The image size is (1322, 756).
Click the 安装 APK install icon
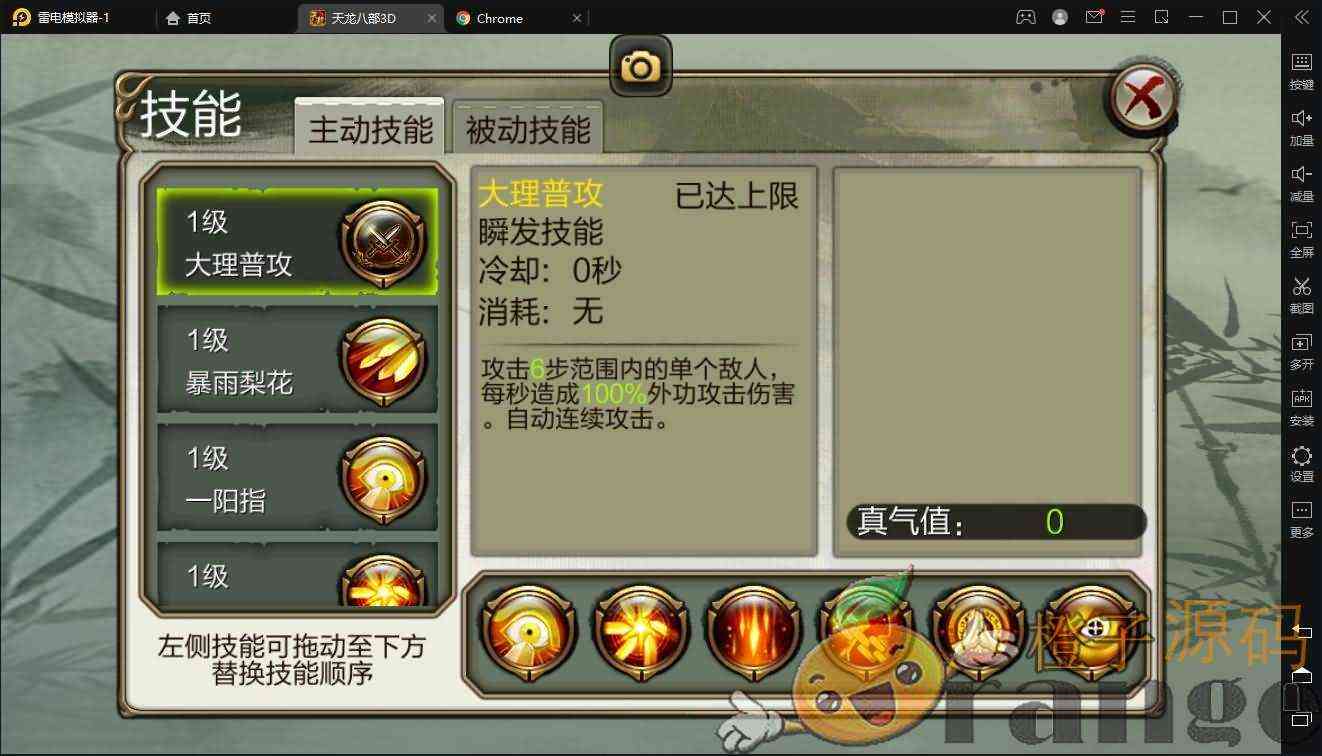pos(1301,407)
